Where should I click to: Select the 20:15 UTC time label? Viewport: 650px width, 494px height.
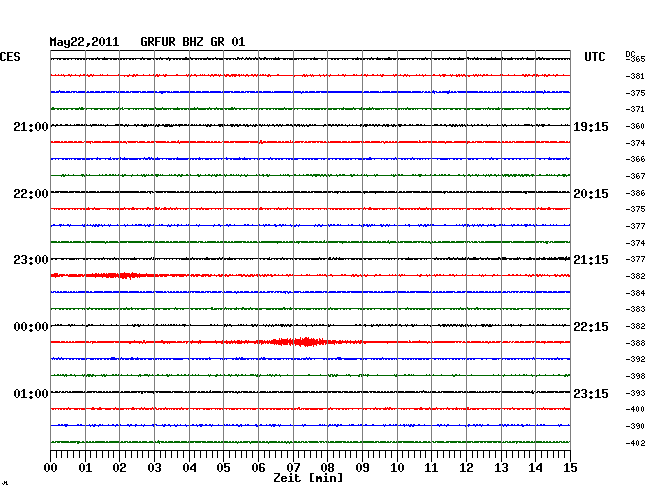click(x=591, y=194)
